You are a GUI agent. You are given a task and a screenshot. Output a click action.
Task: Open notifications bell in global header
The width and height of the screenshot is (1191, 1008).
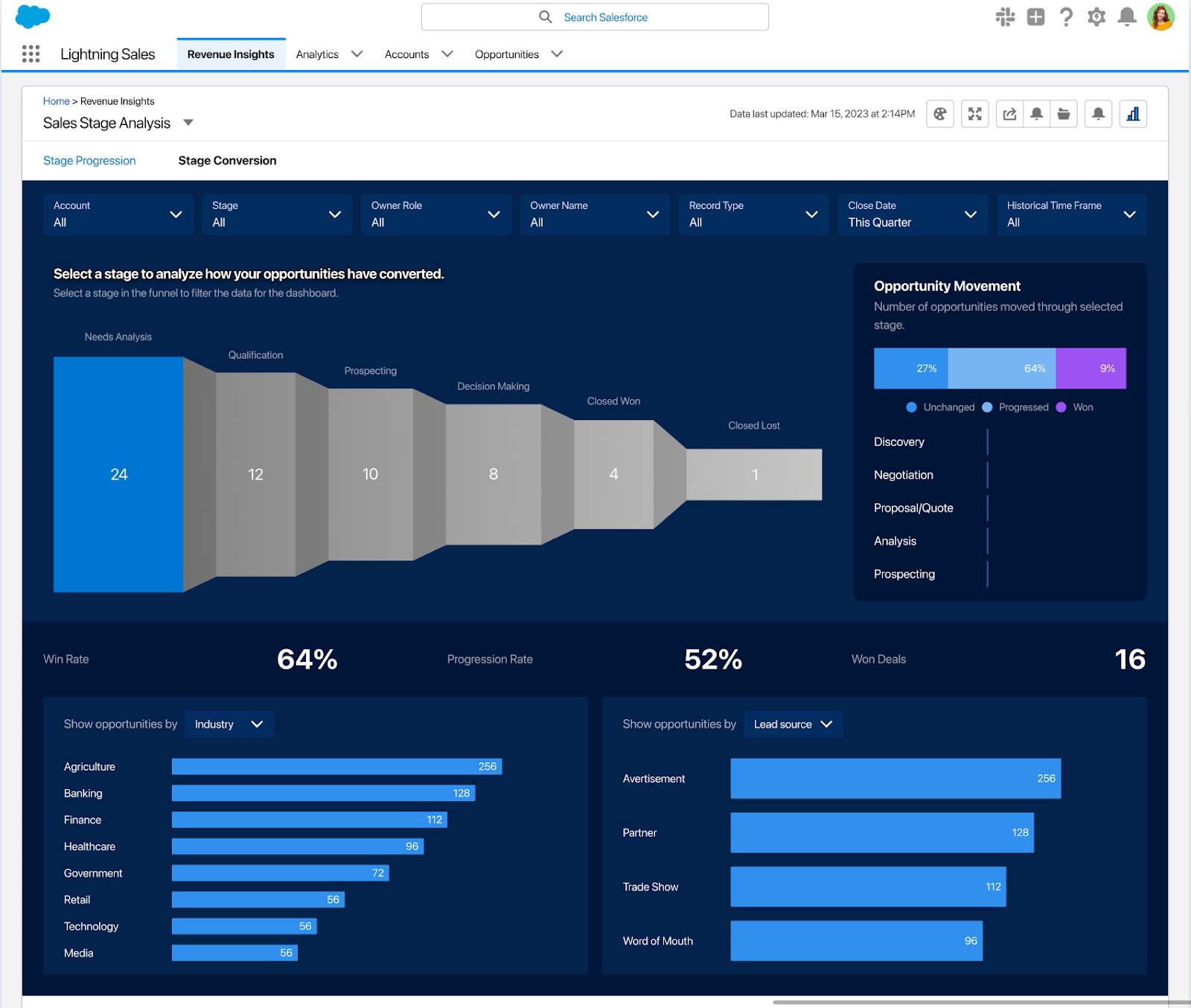1127,16
